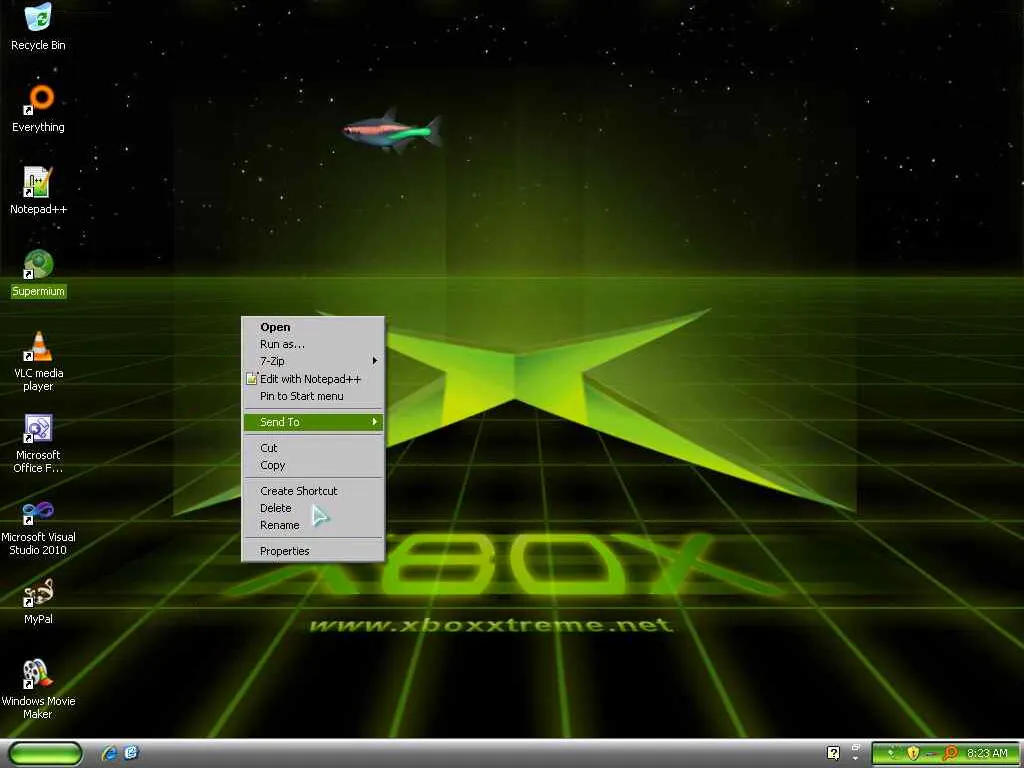The height and width of the screenshot is (768, 1024).
Task: Choose Cut in the context menu
Action: click(313, 448)
